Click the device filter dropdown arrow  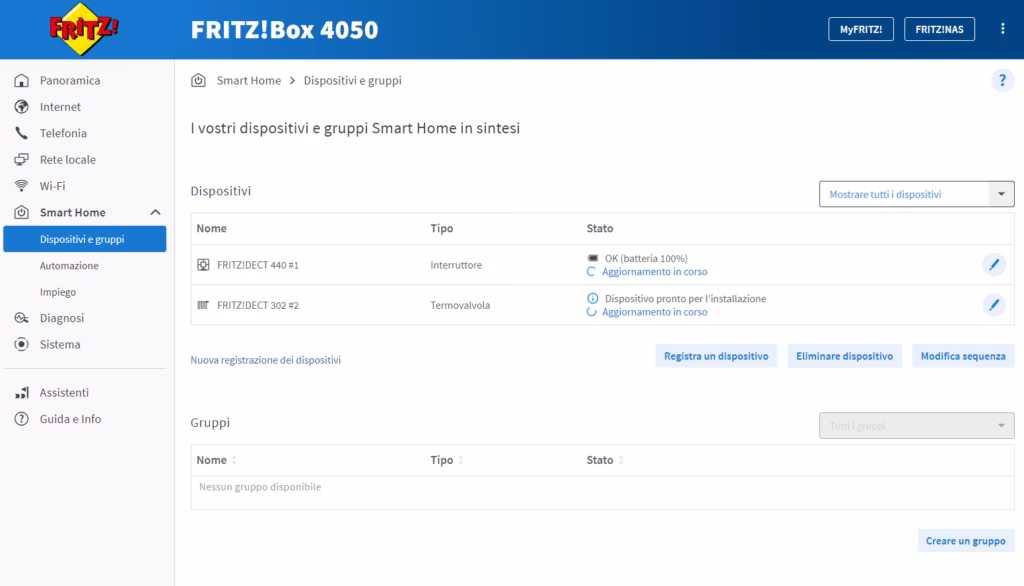point(1001,194)
